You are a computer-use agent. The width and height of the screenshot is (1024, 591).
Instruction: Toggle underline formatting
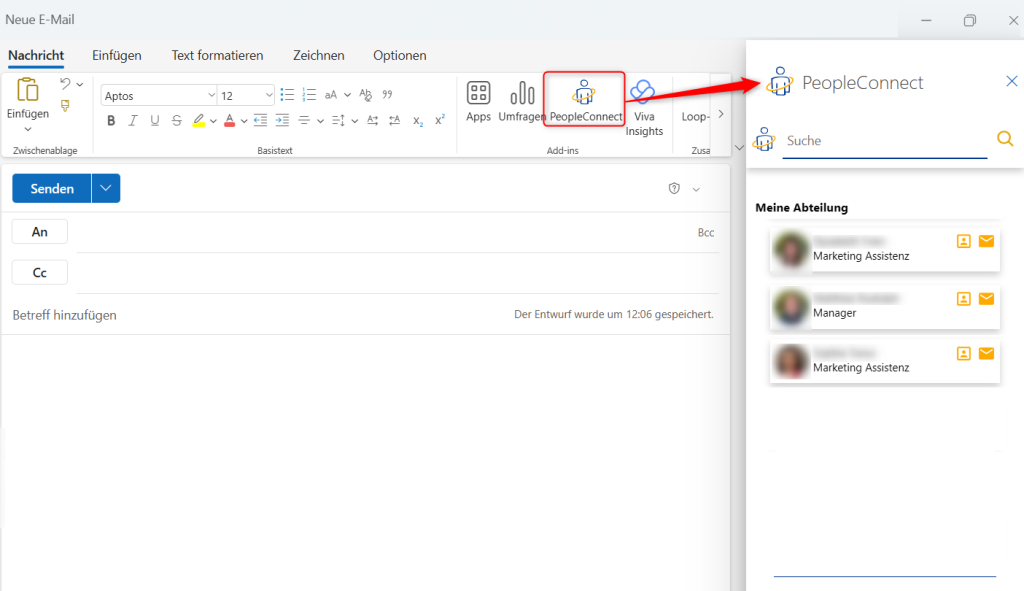click(155, 120)
